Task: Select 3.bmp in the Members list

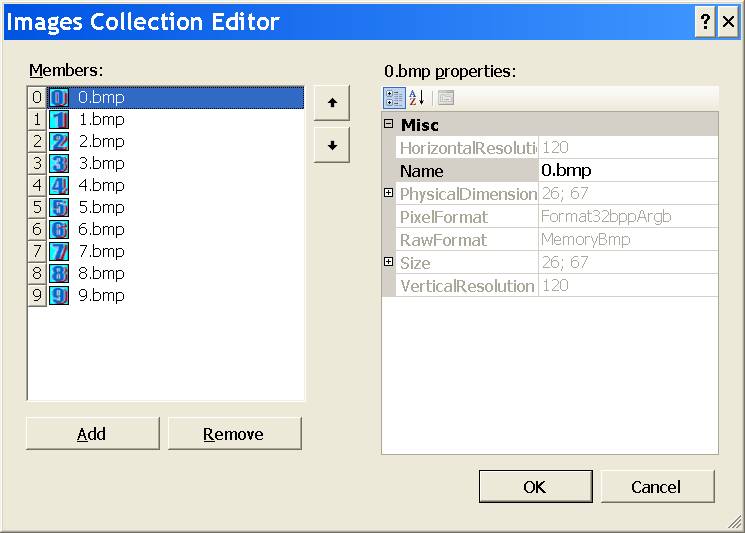Action: [x=101, y=164]
